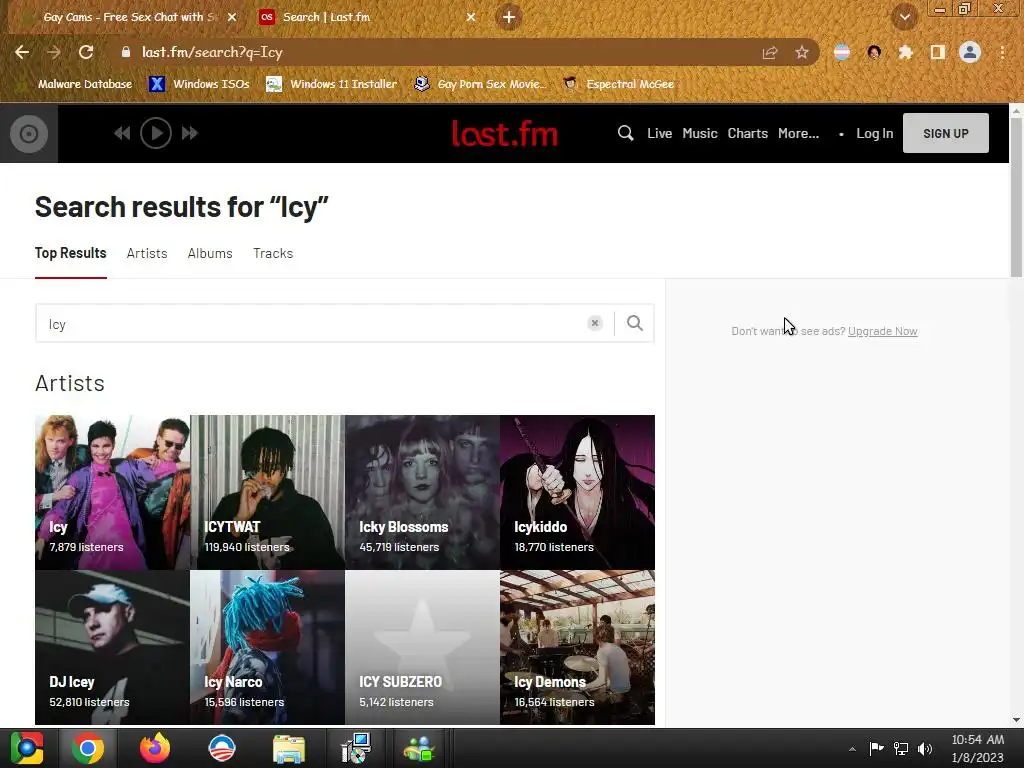Viewport: 1024px width, 768px height.
Task: Open the Icky Blossoms artist tile
Action: click(x=422, y=492)
